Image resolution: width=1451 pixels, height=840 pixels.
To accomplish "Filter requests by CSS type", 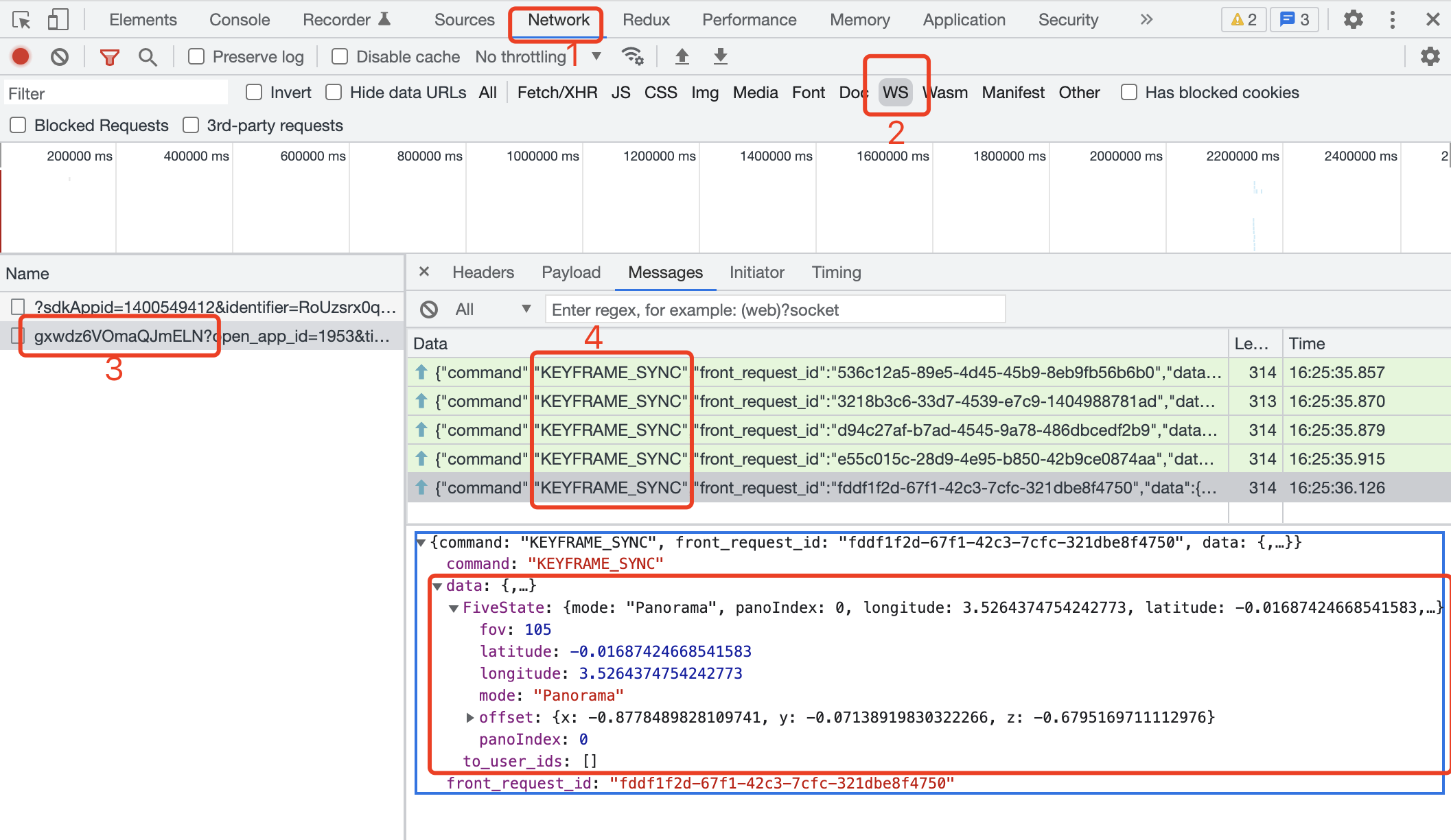I will tap(660, 93).
